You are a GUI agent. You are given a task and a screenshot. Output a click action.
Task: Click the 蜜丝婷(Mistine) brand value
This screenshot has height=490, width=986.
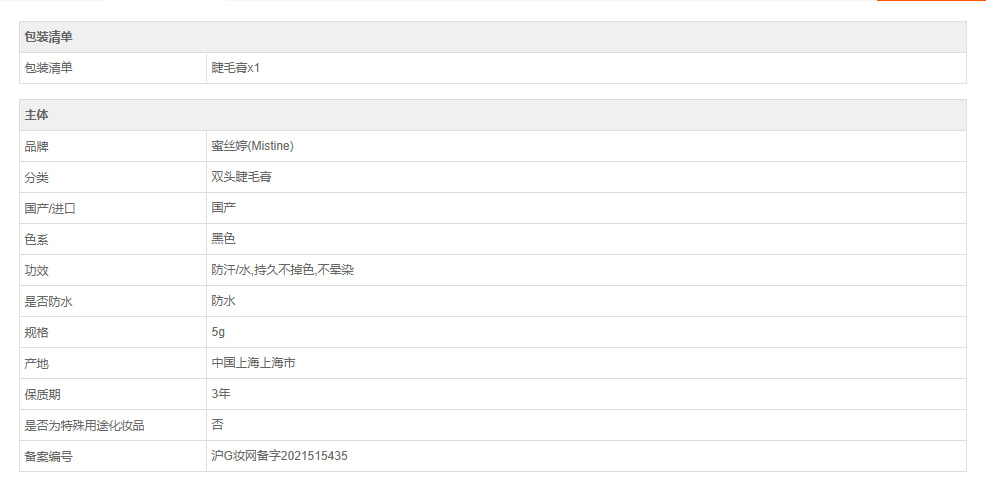click(252, 146)
